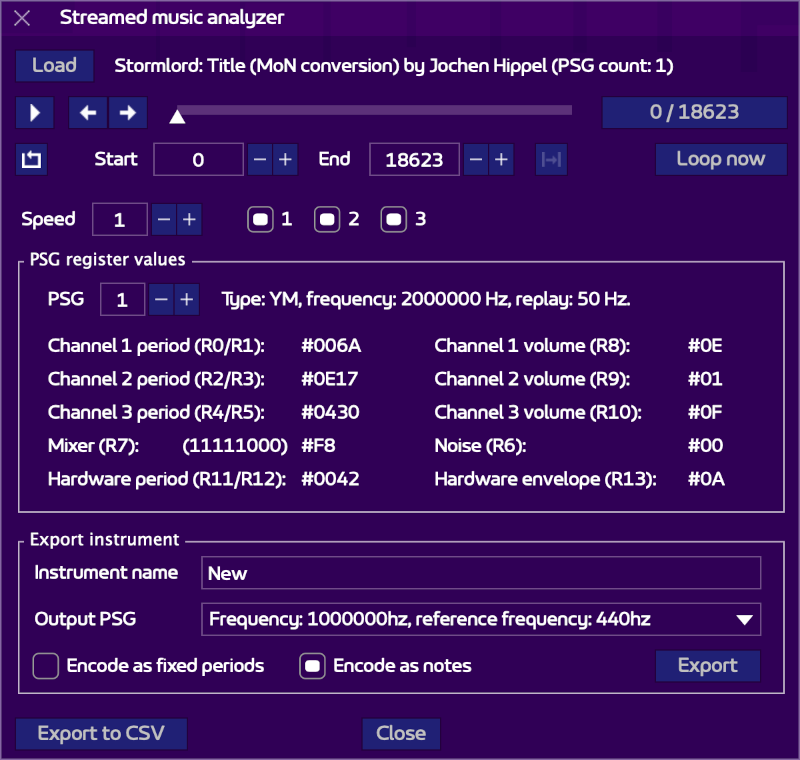Viewport: 800px width, 760px height.
Task: Open the Output PSG dropdown
Action: (480, 619)
